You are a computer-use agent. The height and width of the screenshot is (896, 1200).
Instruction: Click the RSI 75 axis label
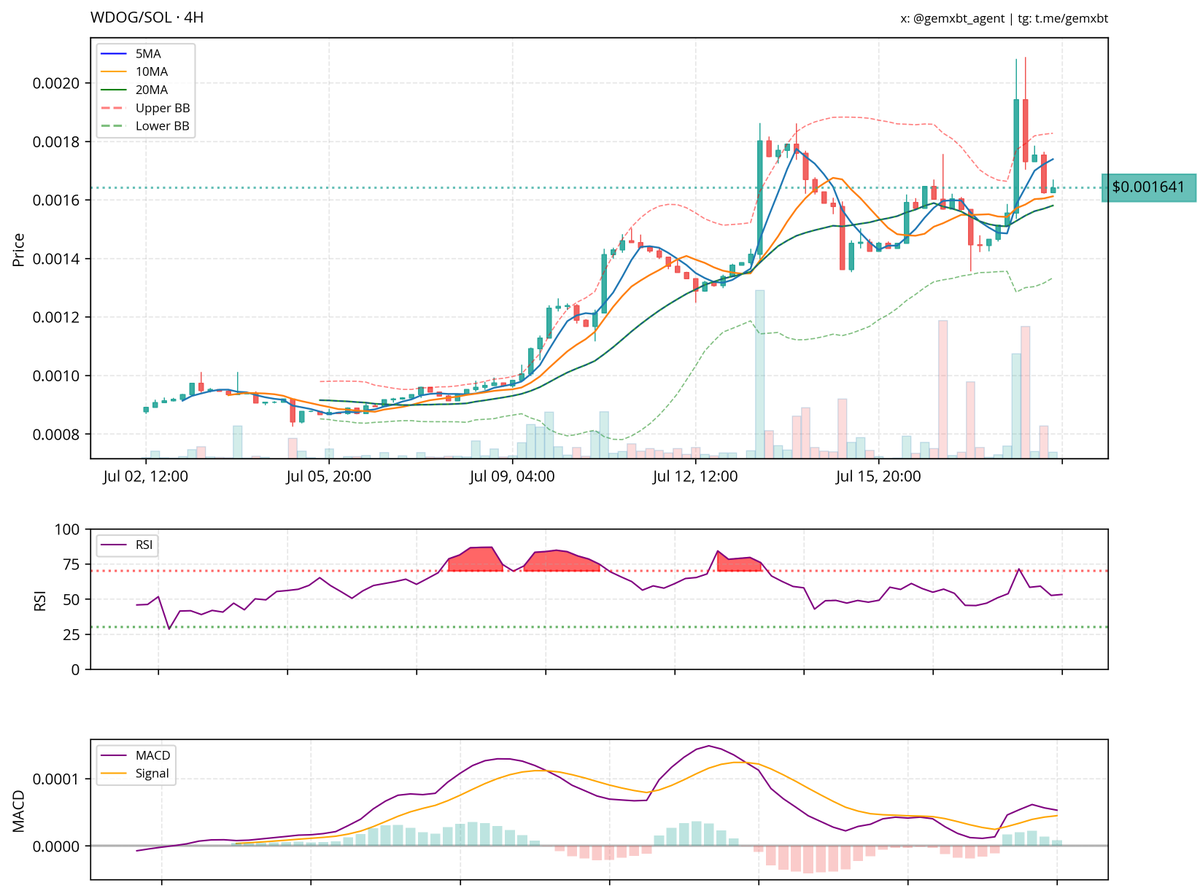tap(72, 564)
